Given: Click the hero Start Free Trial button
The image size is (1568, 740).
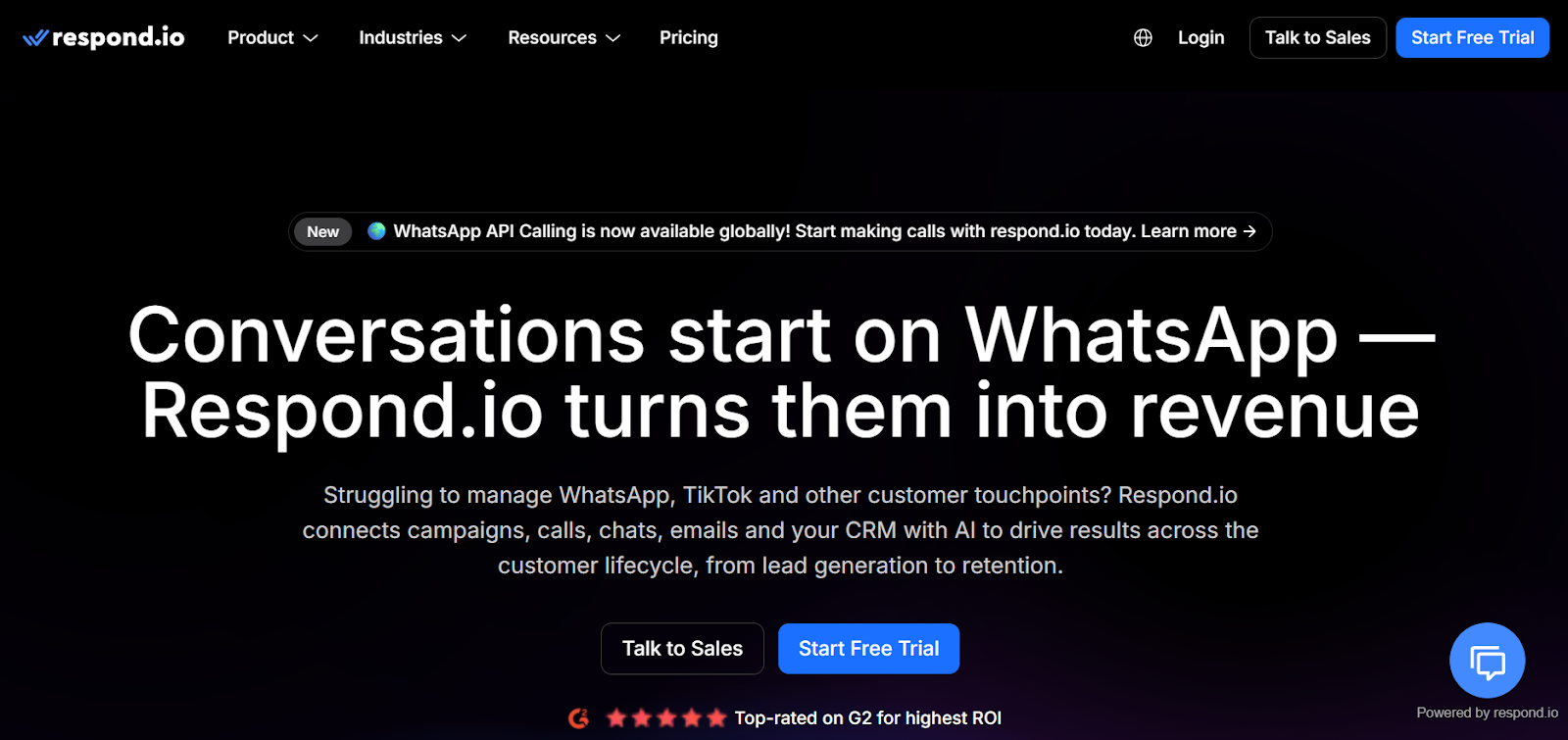Looking at the screenshot, I should [868, 649].
